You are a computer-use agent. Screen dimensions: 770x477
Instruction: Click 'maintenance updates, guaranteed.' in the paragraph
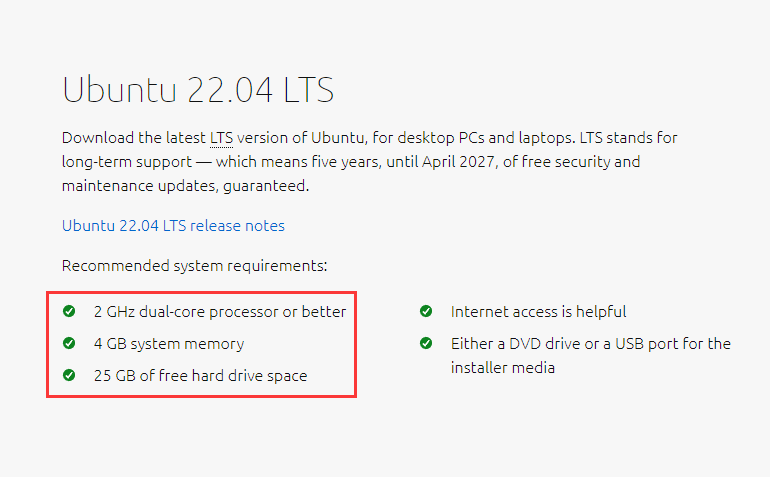186,186
